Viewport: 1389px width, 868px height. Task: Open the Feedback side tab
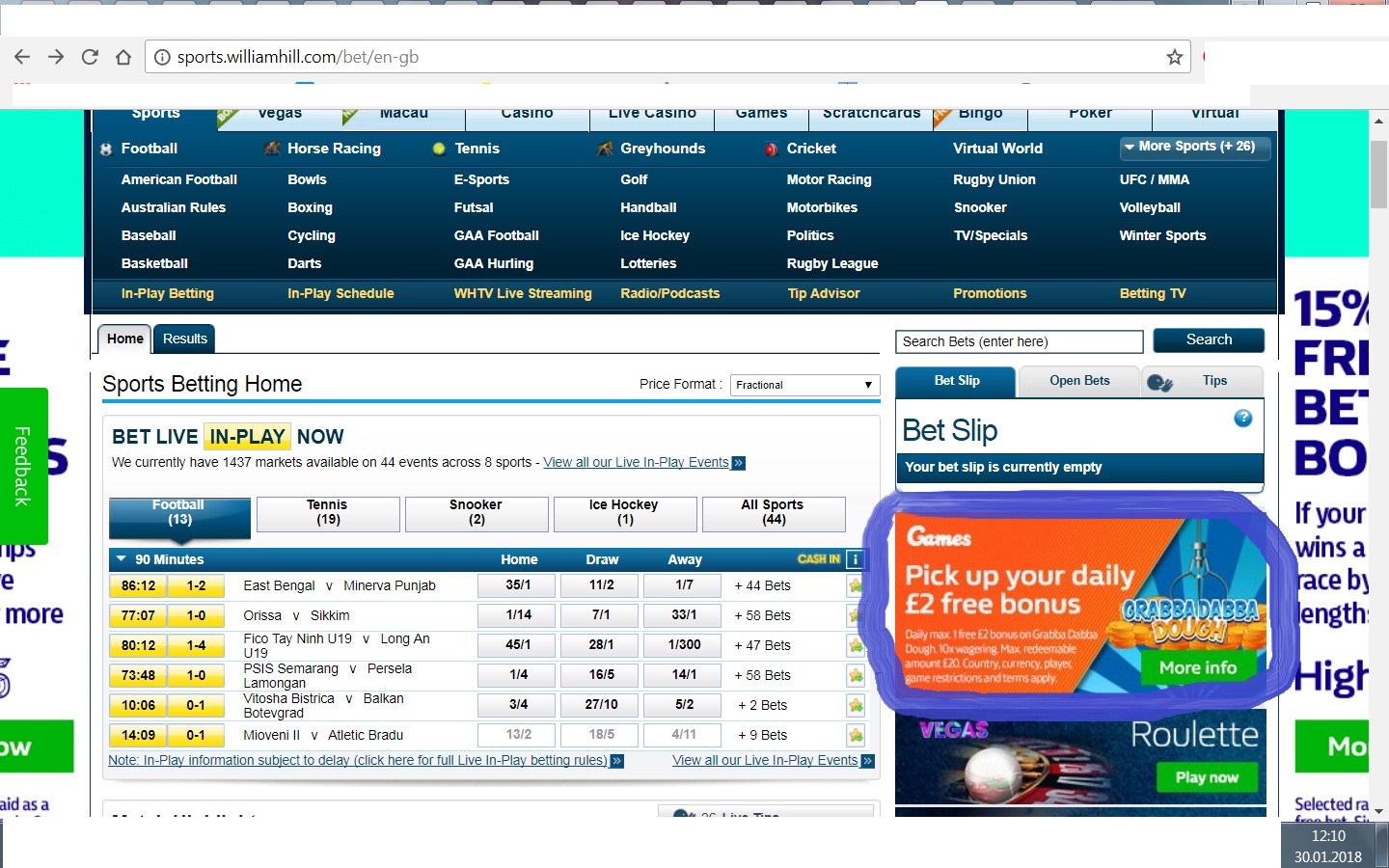(23, 466)
